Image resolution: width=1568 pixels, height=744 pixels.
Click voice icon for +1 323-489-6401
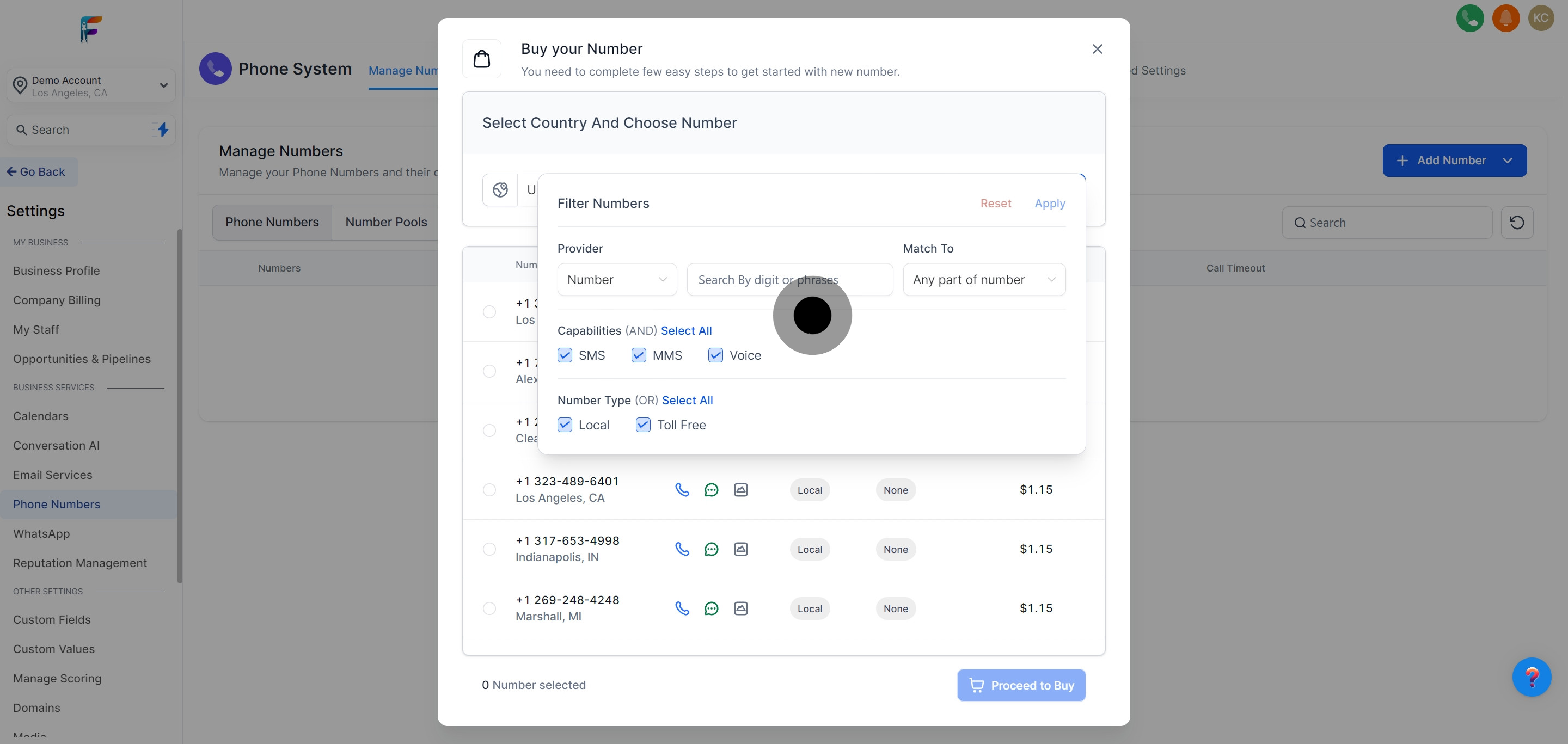pos(682,490)
